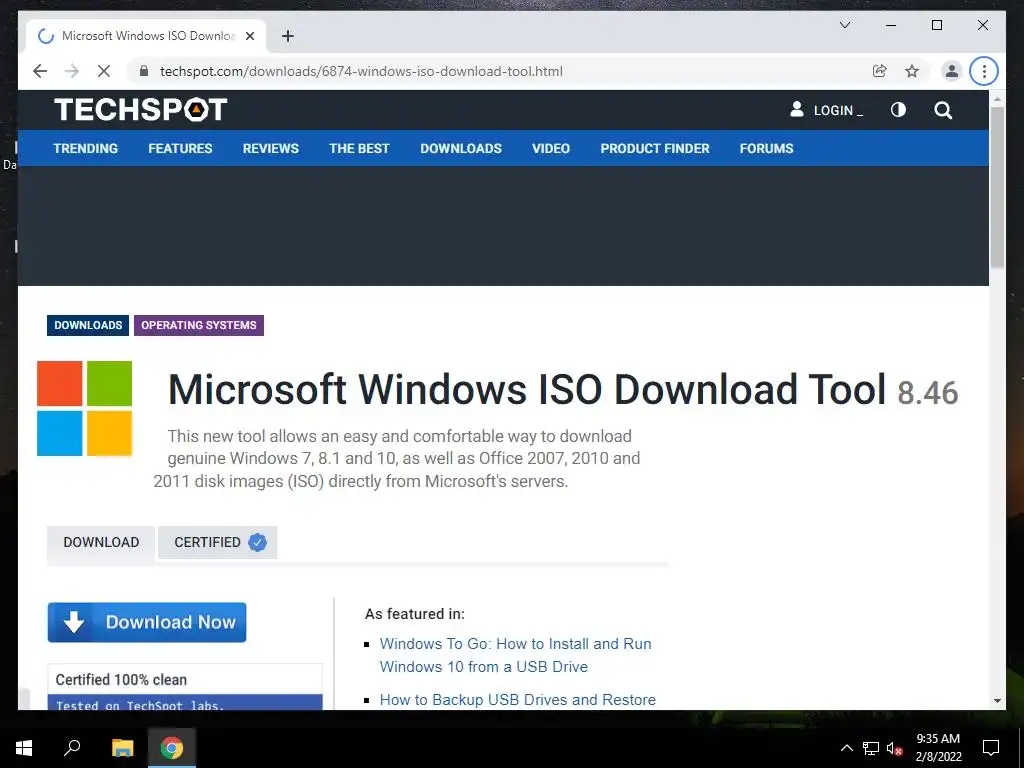Click the Download Now button
The image size is (1024, 768).
(x=147, y=622)
